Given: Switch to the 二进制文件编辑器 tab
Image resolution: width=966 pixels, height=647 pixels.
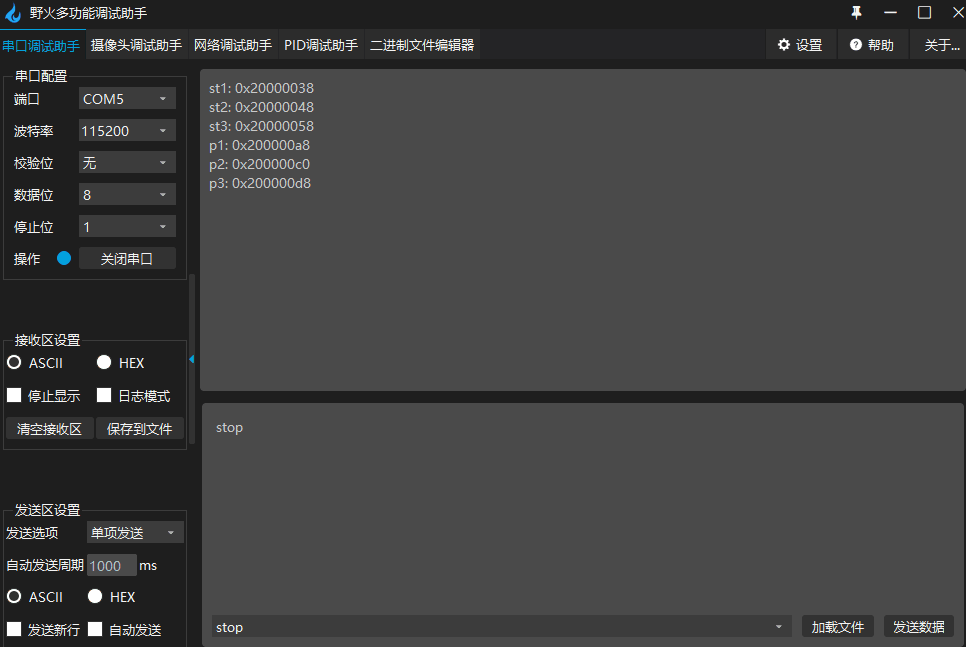Looking at the screenshot, I should [422, 45].
